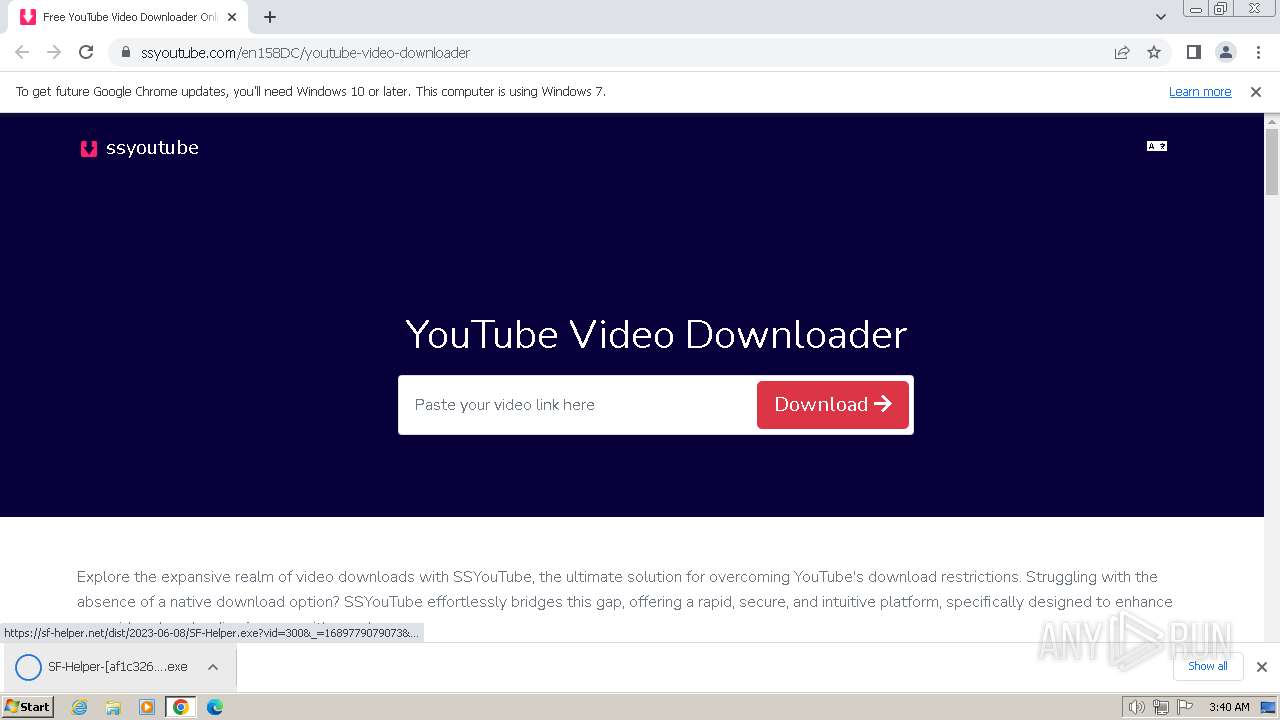Click the share page icon in address bar
Screen dimensions: 1280x720
click(1122, 52)
